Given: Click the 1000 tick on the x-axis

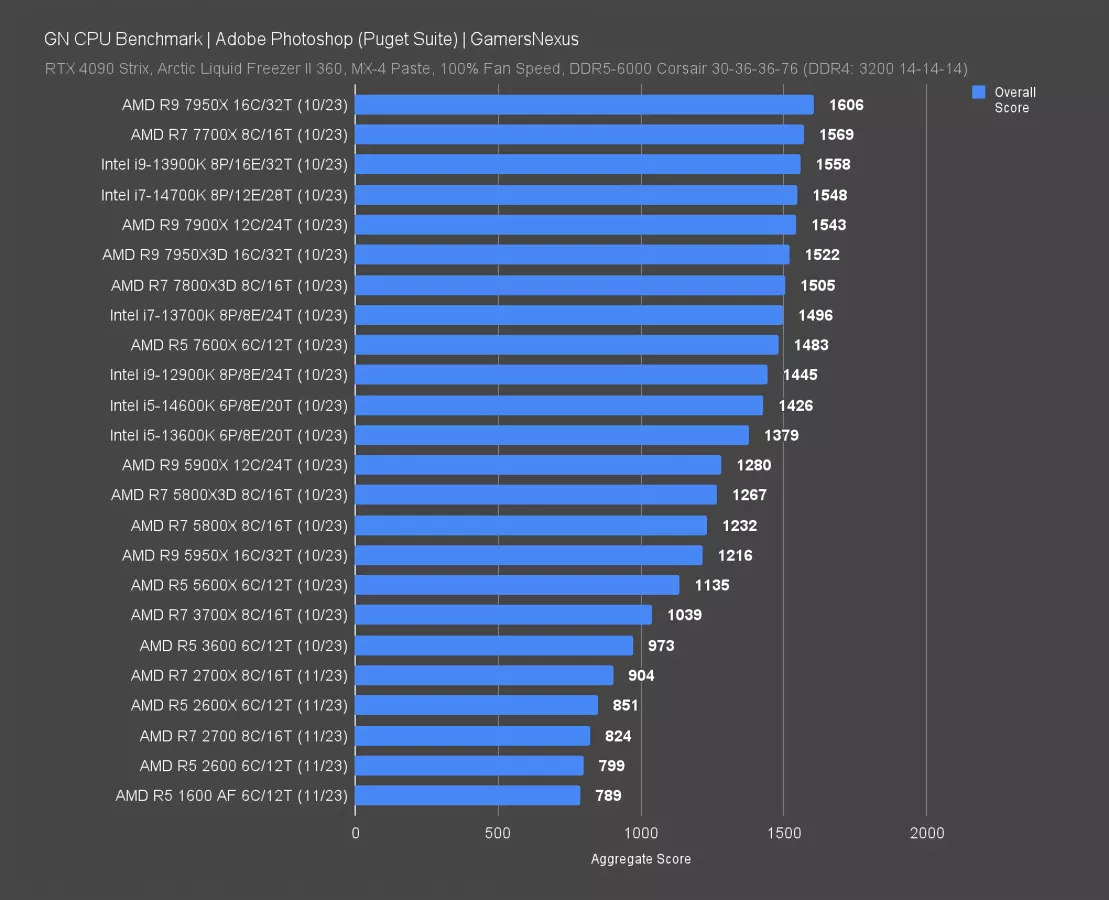Looking at the screenshot, I should (641, 833).
